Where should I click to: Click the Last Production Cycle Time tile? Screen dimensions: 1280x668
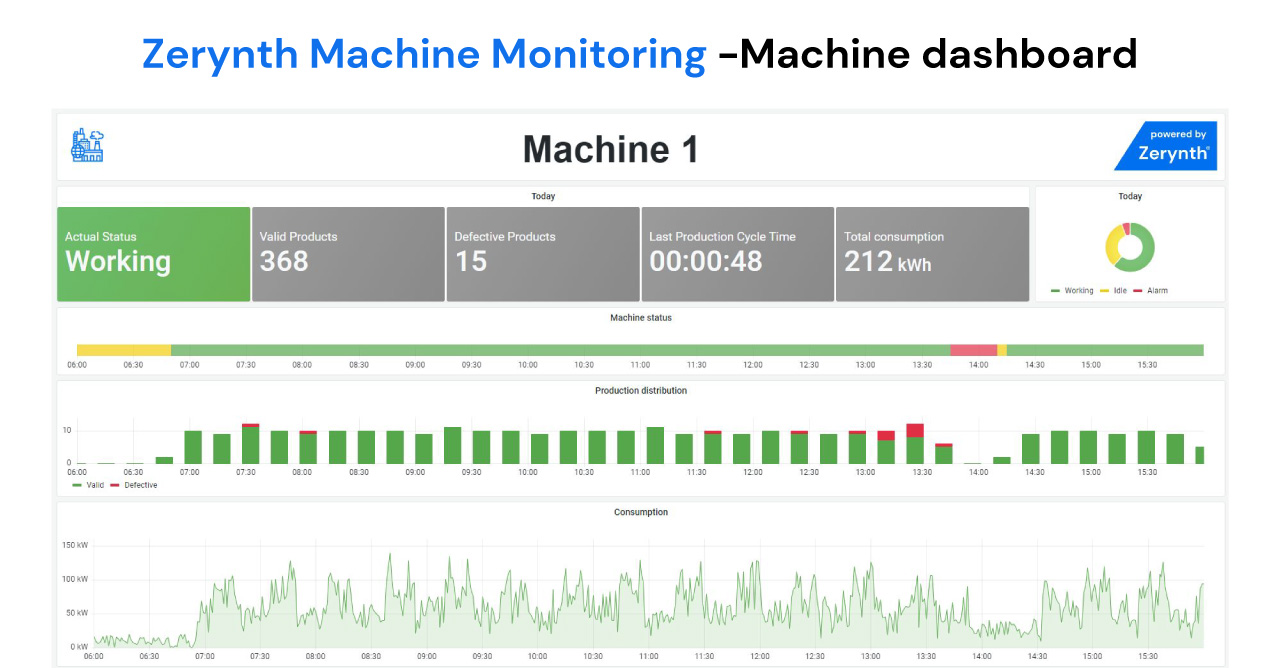(x=737, y=254)
